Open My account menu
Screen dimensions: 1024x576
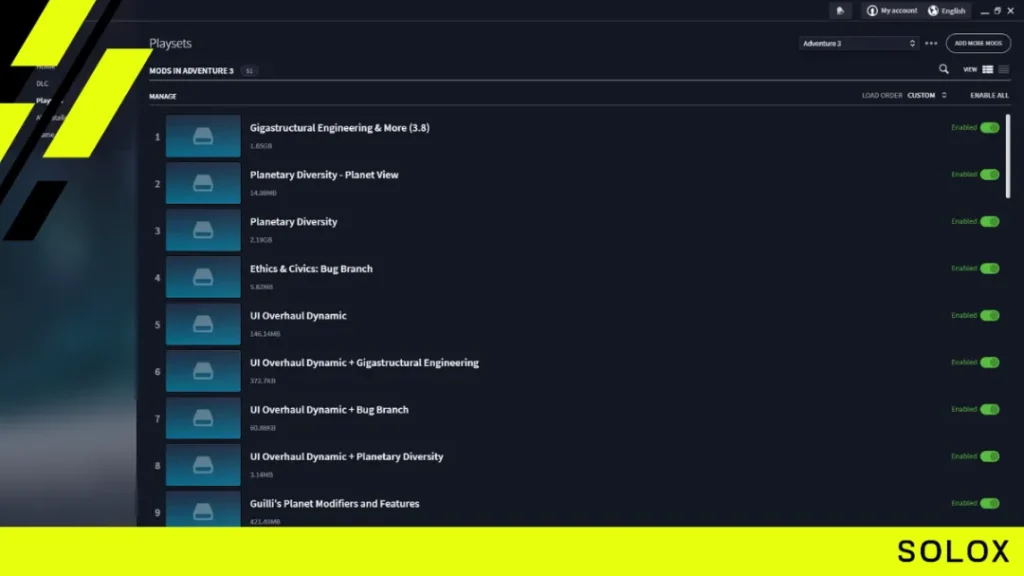(891, 10)
